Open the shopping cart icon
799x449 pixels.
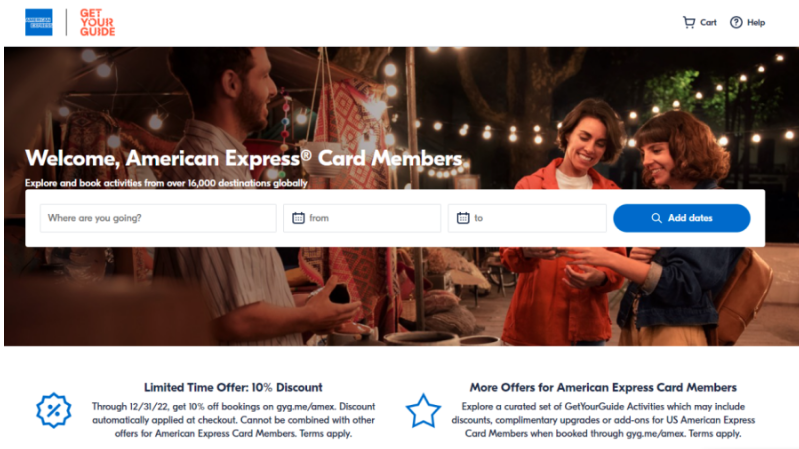coord(689,22)
